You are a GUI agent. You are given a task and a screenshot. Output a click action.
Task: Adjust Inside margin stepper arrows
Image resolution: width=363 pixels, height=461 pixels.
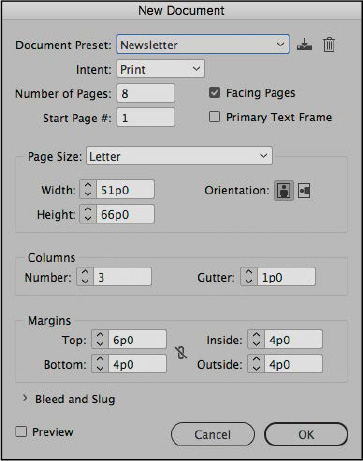(256, 339)
